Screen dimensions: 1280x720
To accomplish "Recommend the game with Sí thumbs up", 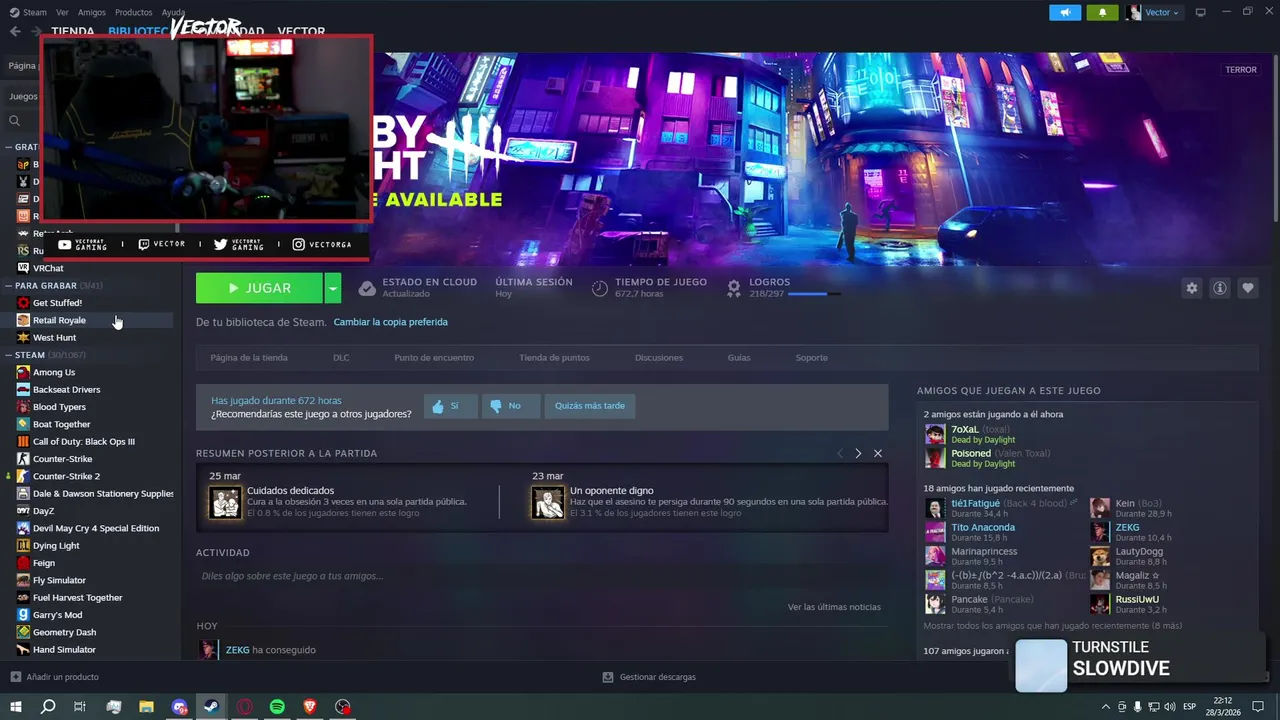I will (450, 406).
